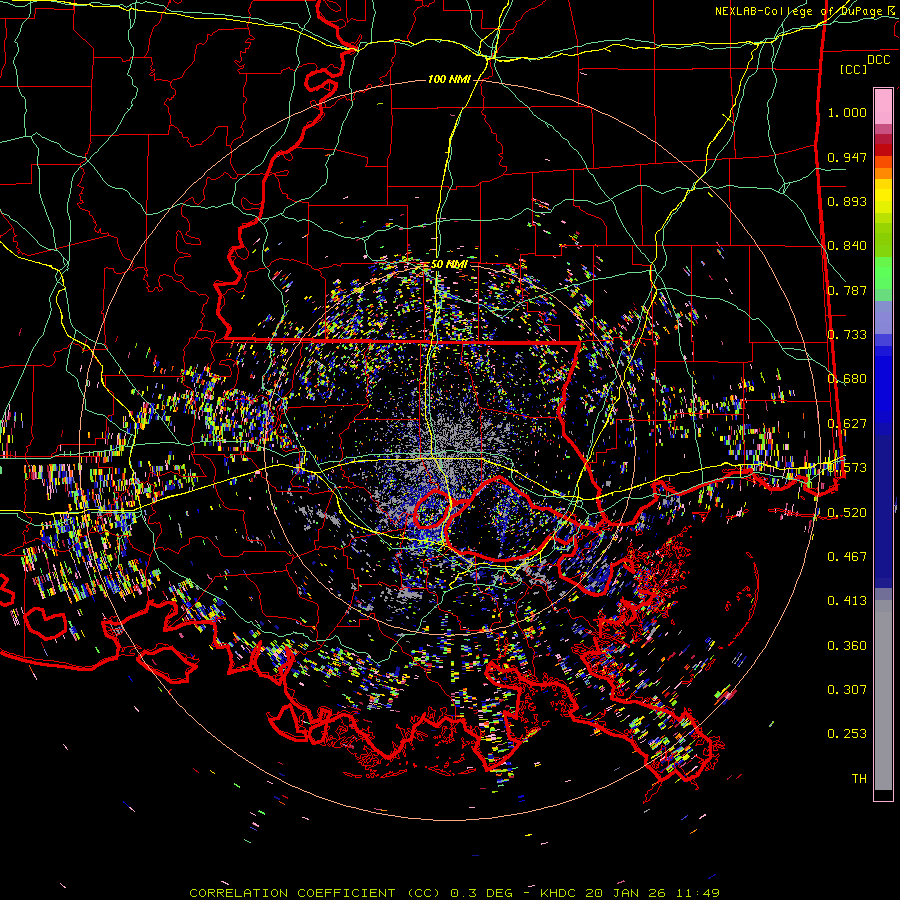900x900 pixels.
Task: Click the 0.413 scale value
Action: [847, 600]
